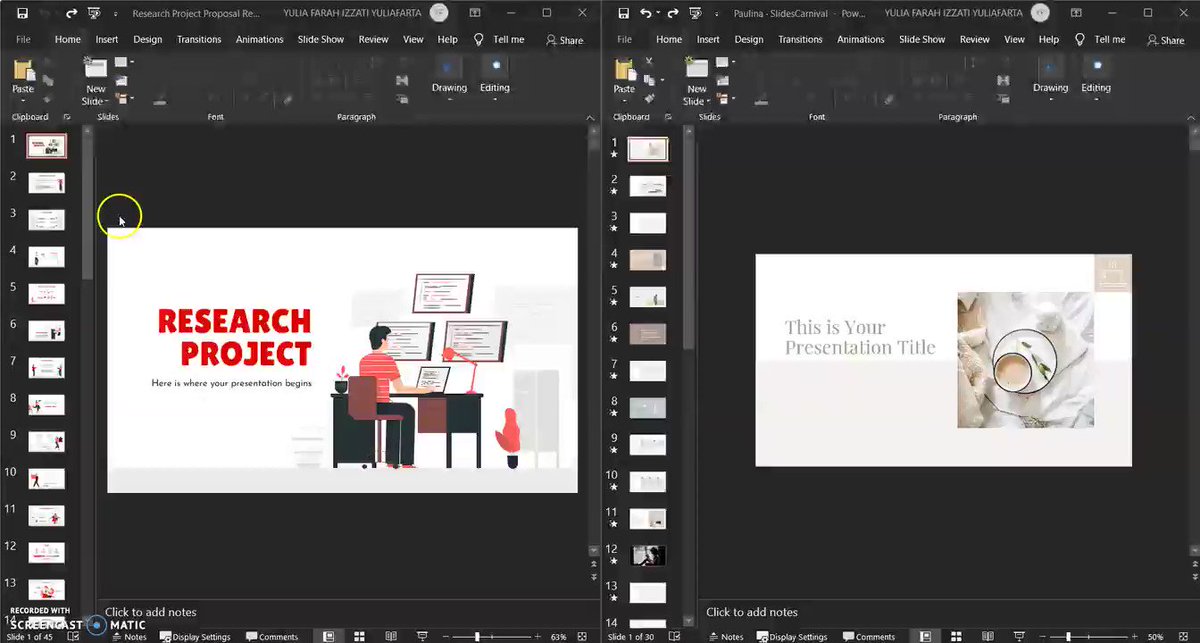Click Share button in left window
Viewport: 1200px width, 643px height.
(565, 40)
